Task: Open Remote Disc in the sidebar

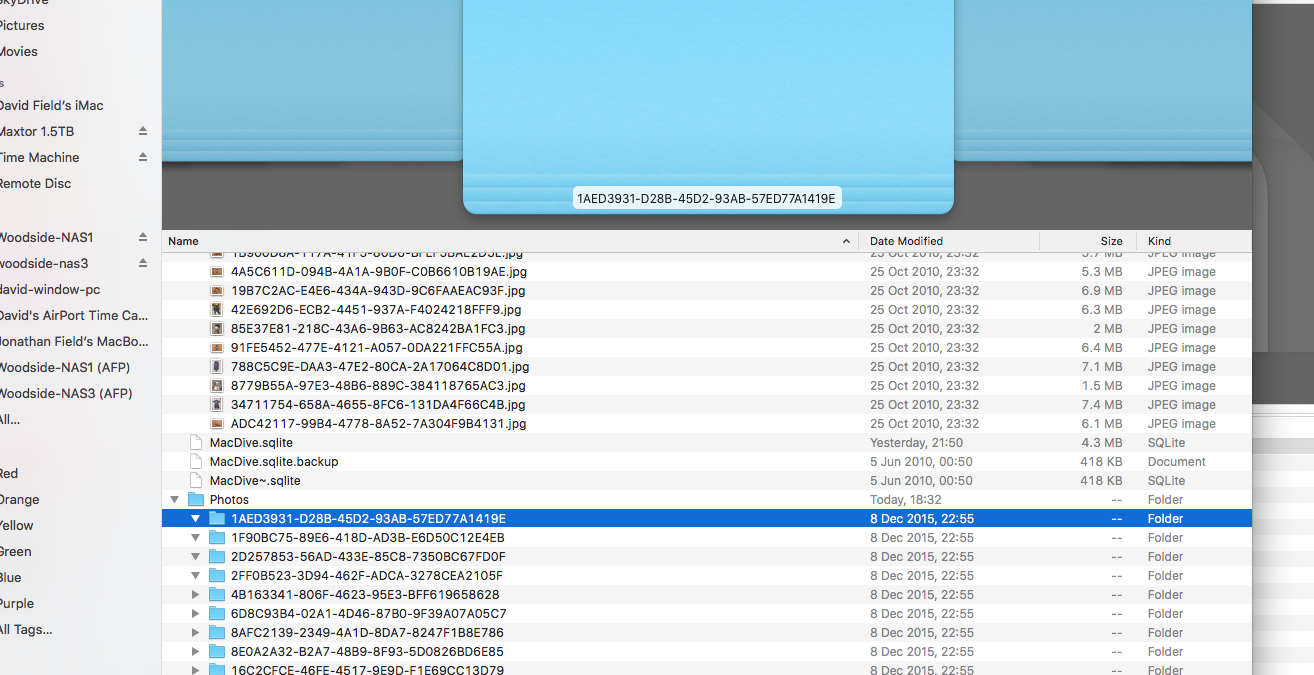Action: [36, 184]
